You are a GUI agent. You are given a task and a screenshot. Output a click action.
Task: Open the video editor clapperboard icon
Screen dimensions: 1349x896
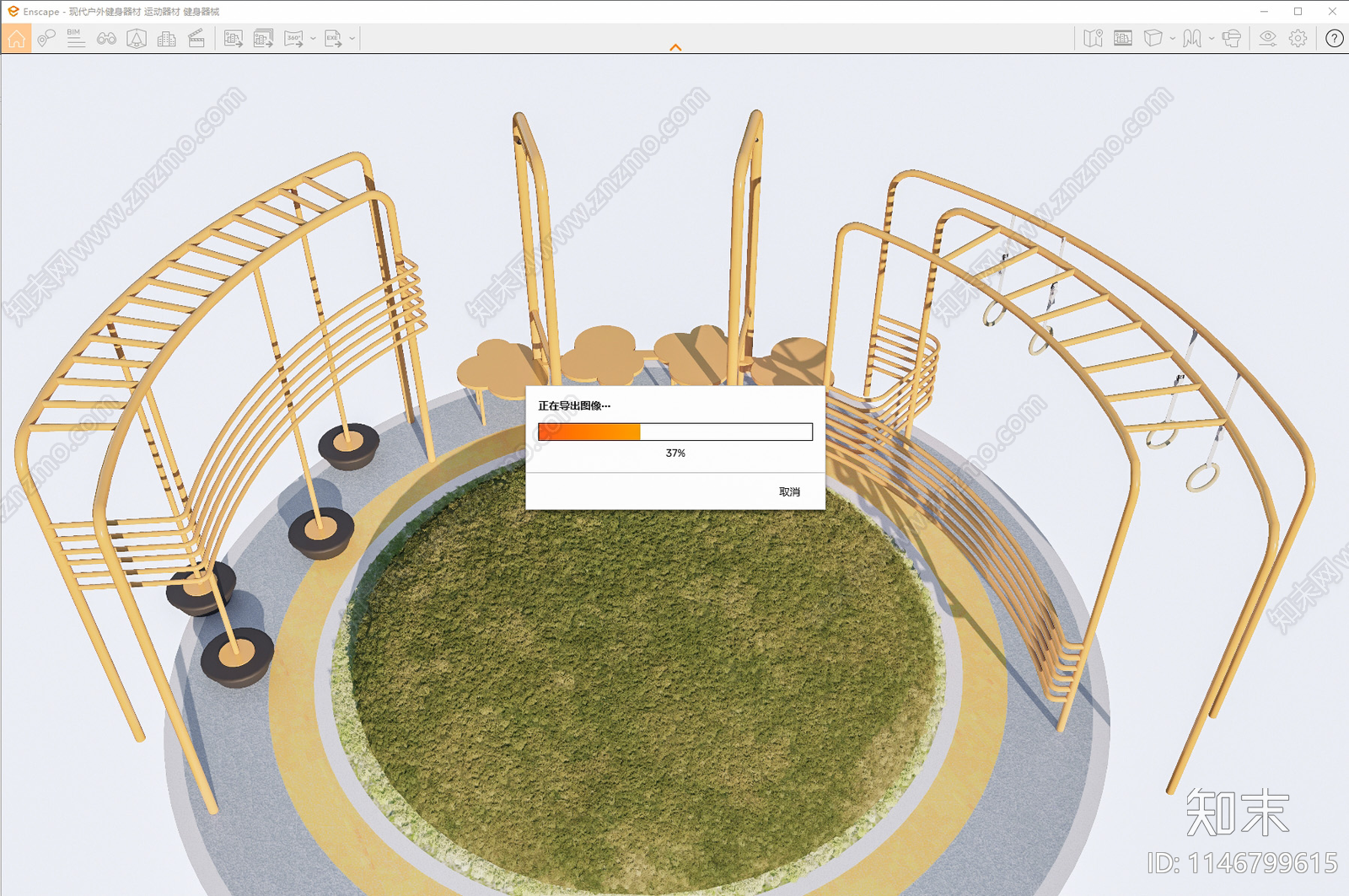(196, 38)
